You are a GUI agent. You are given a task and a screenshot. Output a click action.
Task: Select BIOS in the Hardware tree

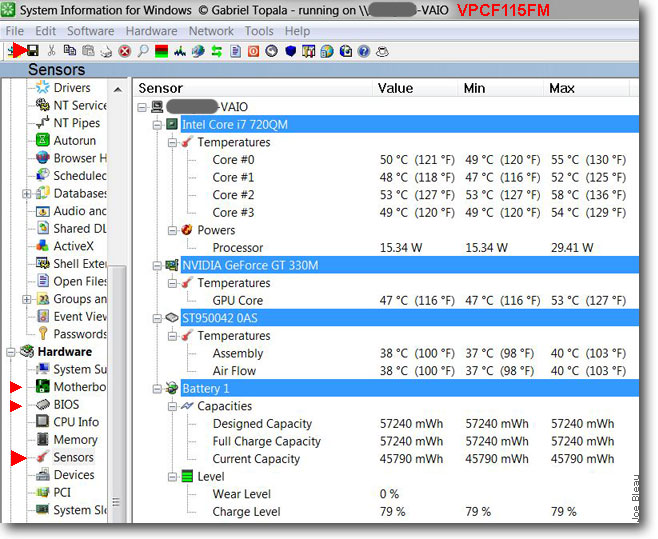[x=66, y=404]
